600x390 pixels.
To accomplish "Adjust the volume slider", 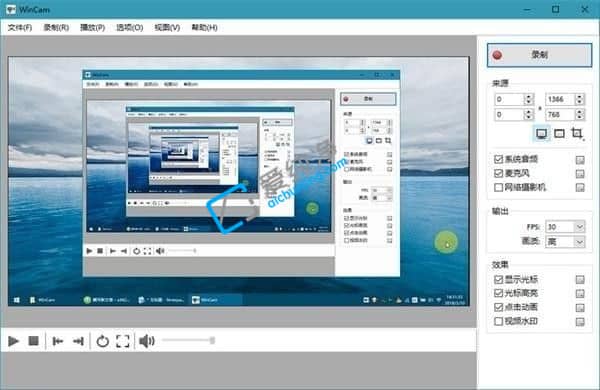I will click(188, 340).
